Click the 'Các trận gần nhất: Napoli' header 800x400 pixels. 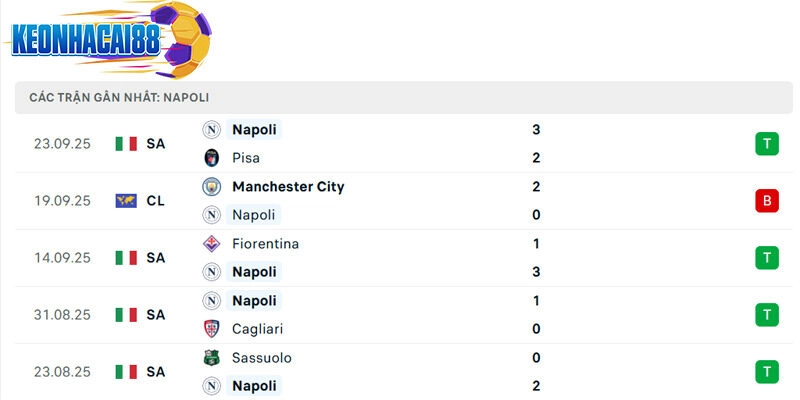pyautogui.click(x=119, y=97)
